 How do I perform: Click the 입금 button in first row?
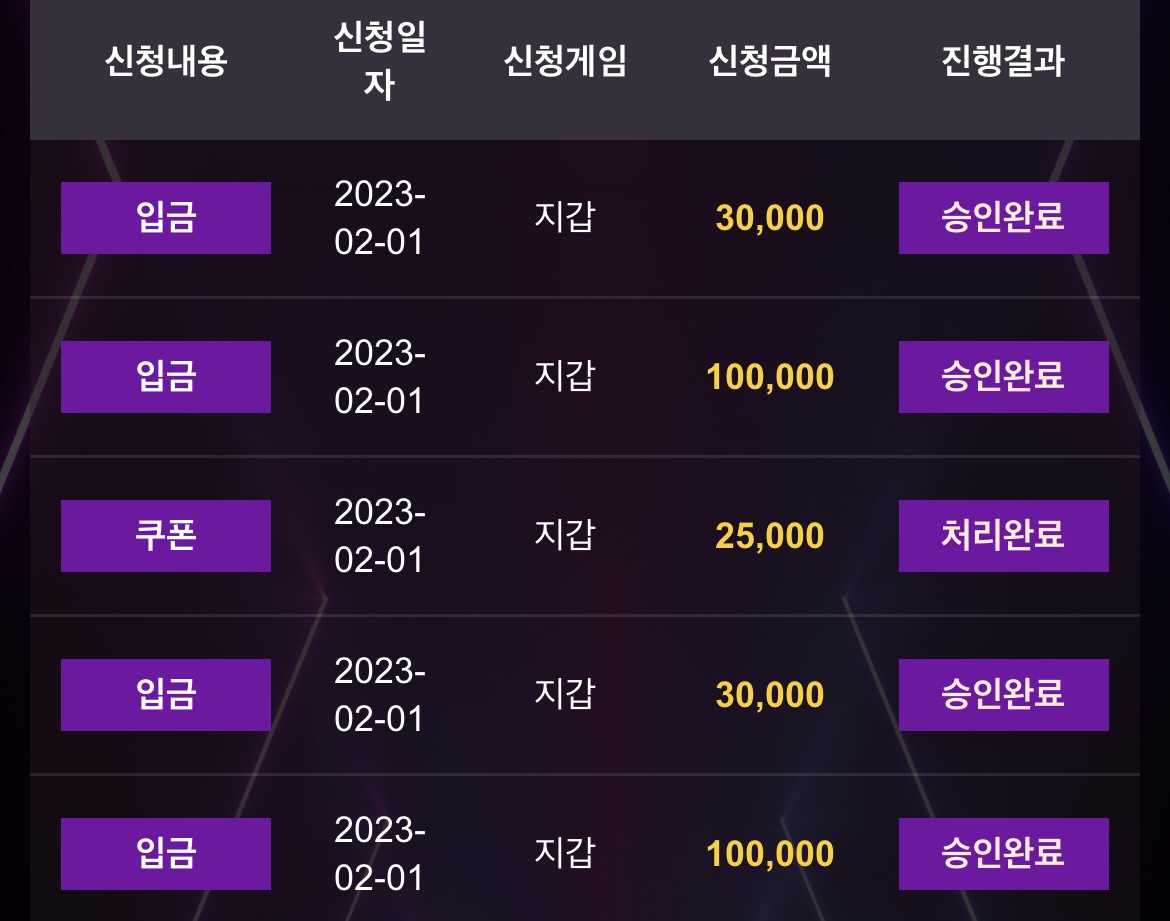(x=166, y=218)
